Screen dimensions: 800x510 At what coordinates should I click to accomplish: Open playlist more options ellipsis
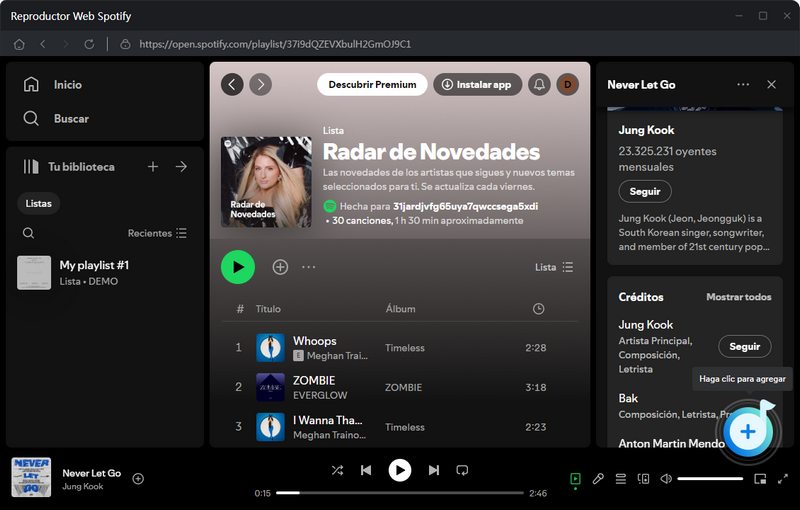[309, 267]
